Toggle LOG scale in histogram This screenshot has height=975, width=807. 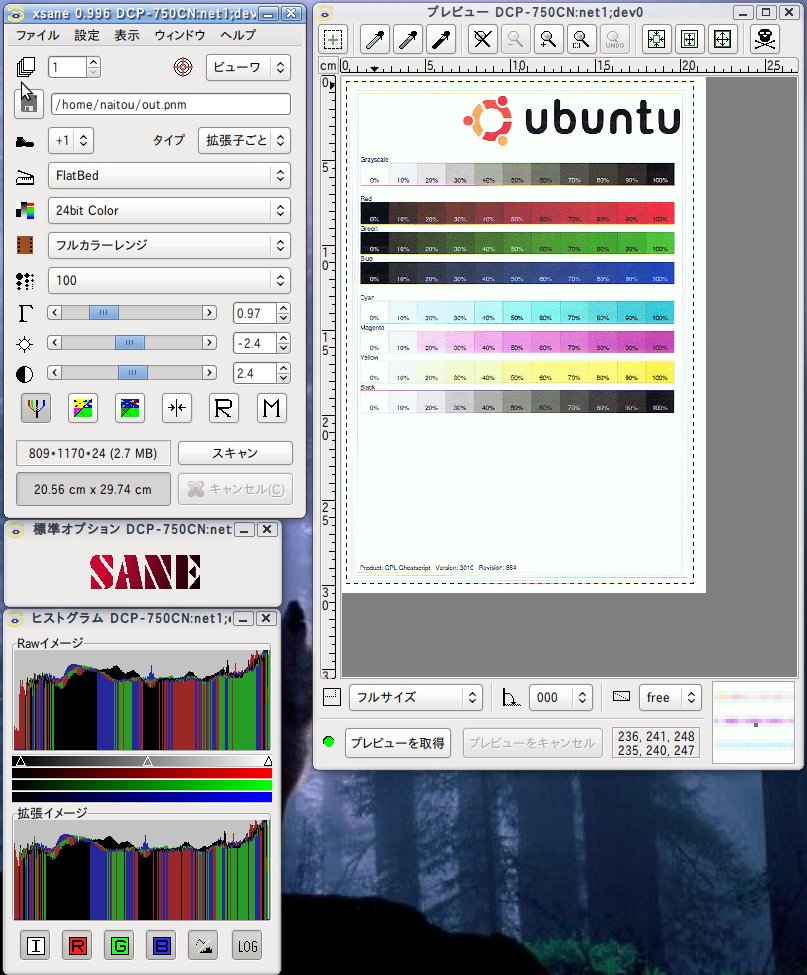point(247,946)
